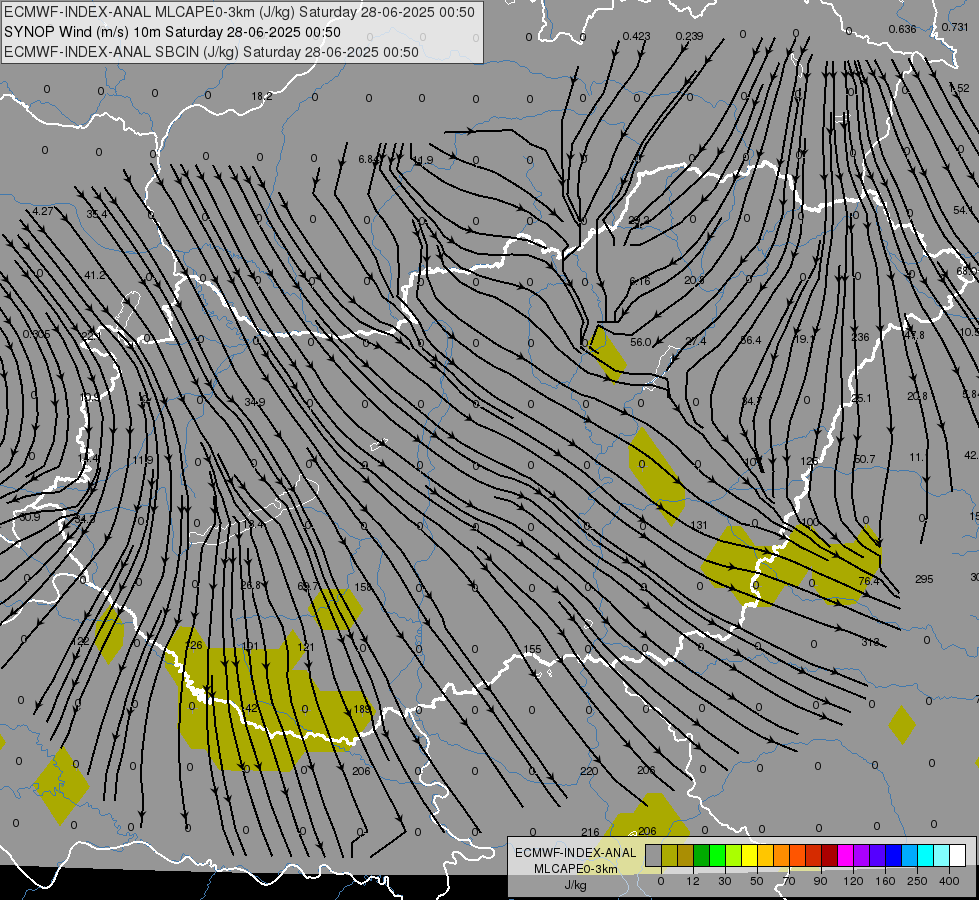
Task: Select the map value 41.2
Action: pos(95,275)
